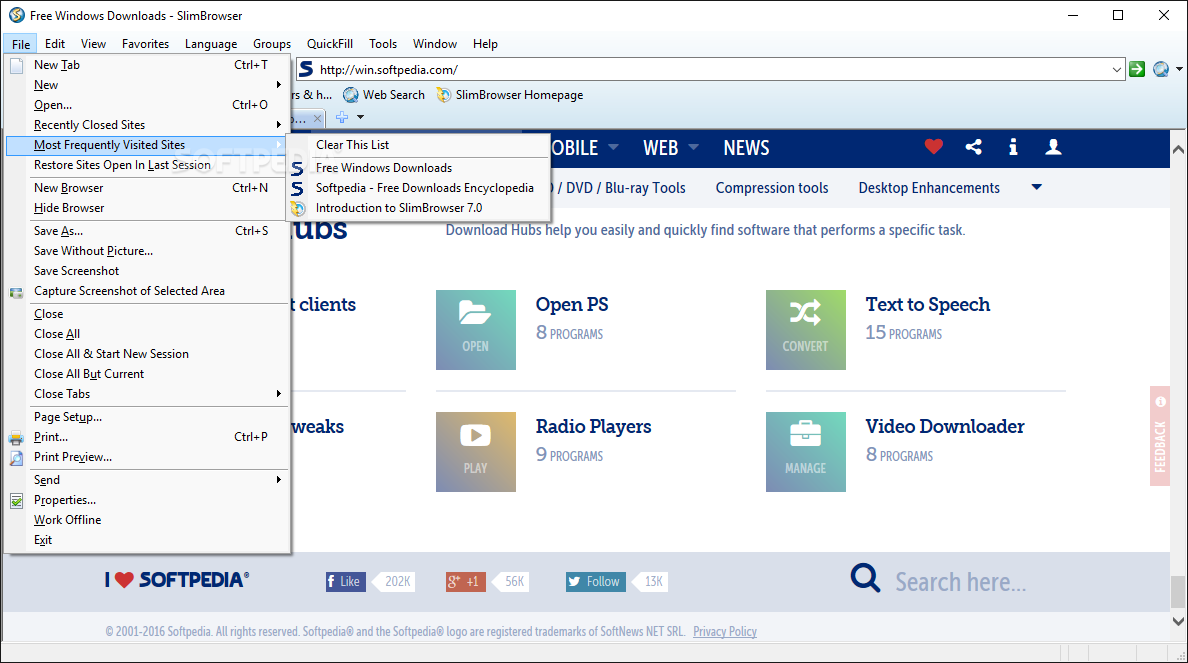The height and width of the screenshot is (663, 1188).
Task: Click the search magnifier icon
Action: (865, 578)
